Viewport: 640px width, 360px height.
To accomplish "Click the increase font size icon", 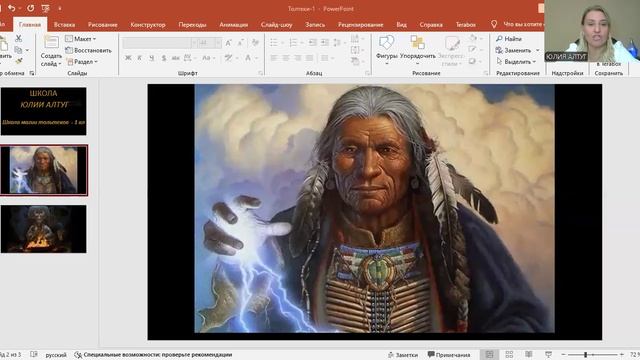I will point(229,43).
